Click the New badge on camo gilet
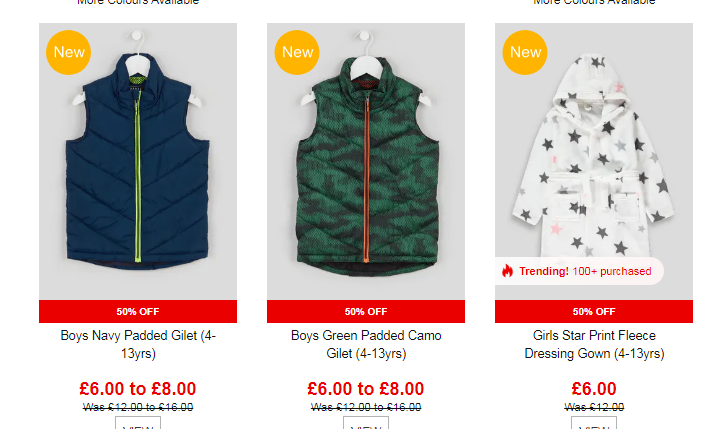This screenshot has width=712, height=429. click(297, 52)
